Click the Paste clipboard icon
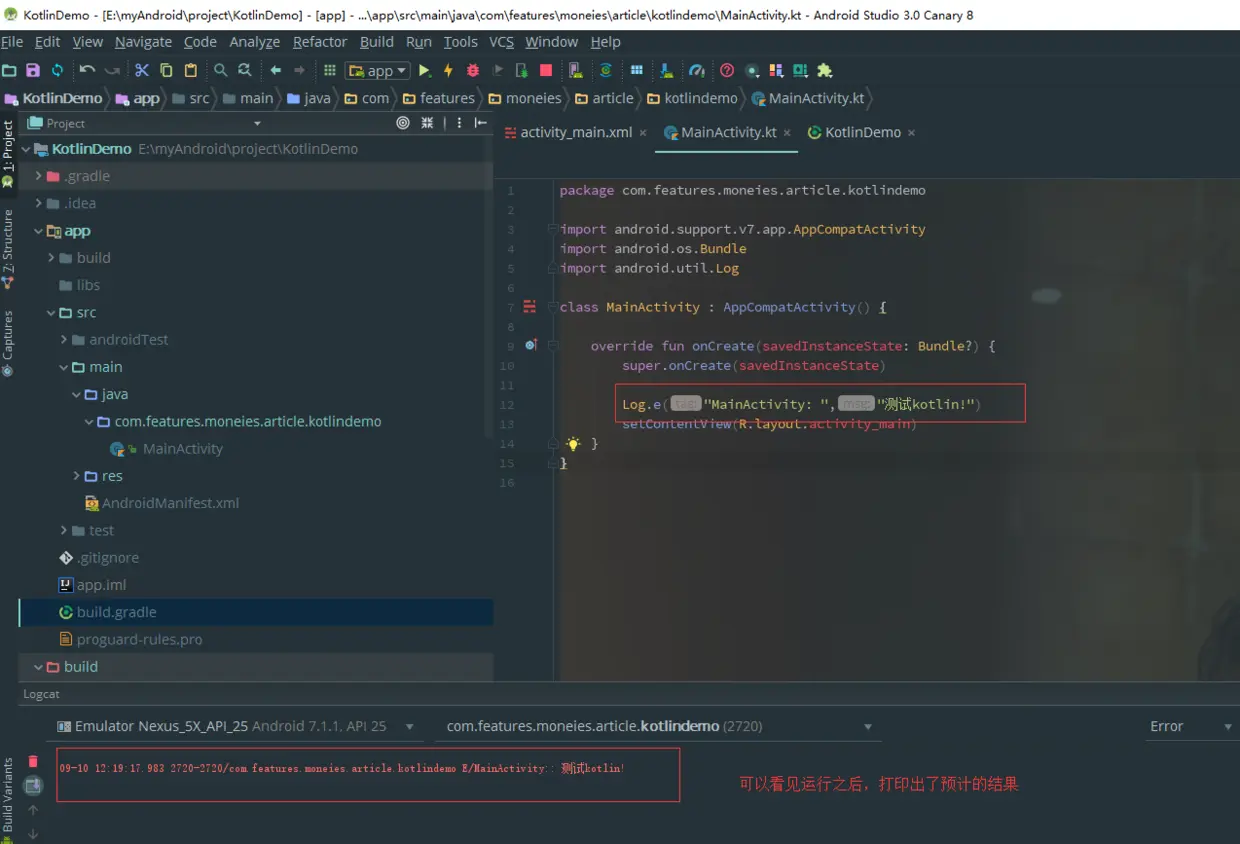This screenshot has width=1240, height=844. click(190, 70)
